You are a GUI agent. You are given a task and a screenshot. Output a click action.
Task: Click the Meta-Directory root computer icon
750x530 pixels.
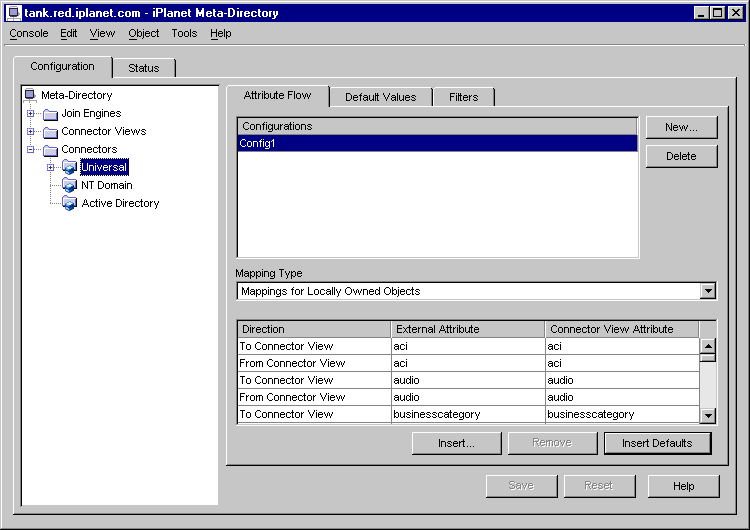point(30,95)
